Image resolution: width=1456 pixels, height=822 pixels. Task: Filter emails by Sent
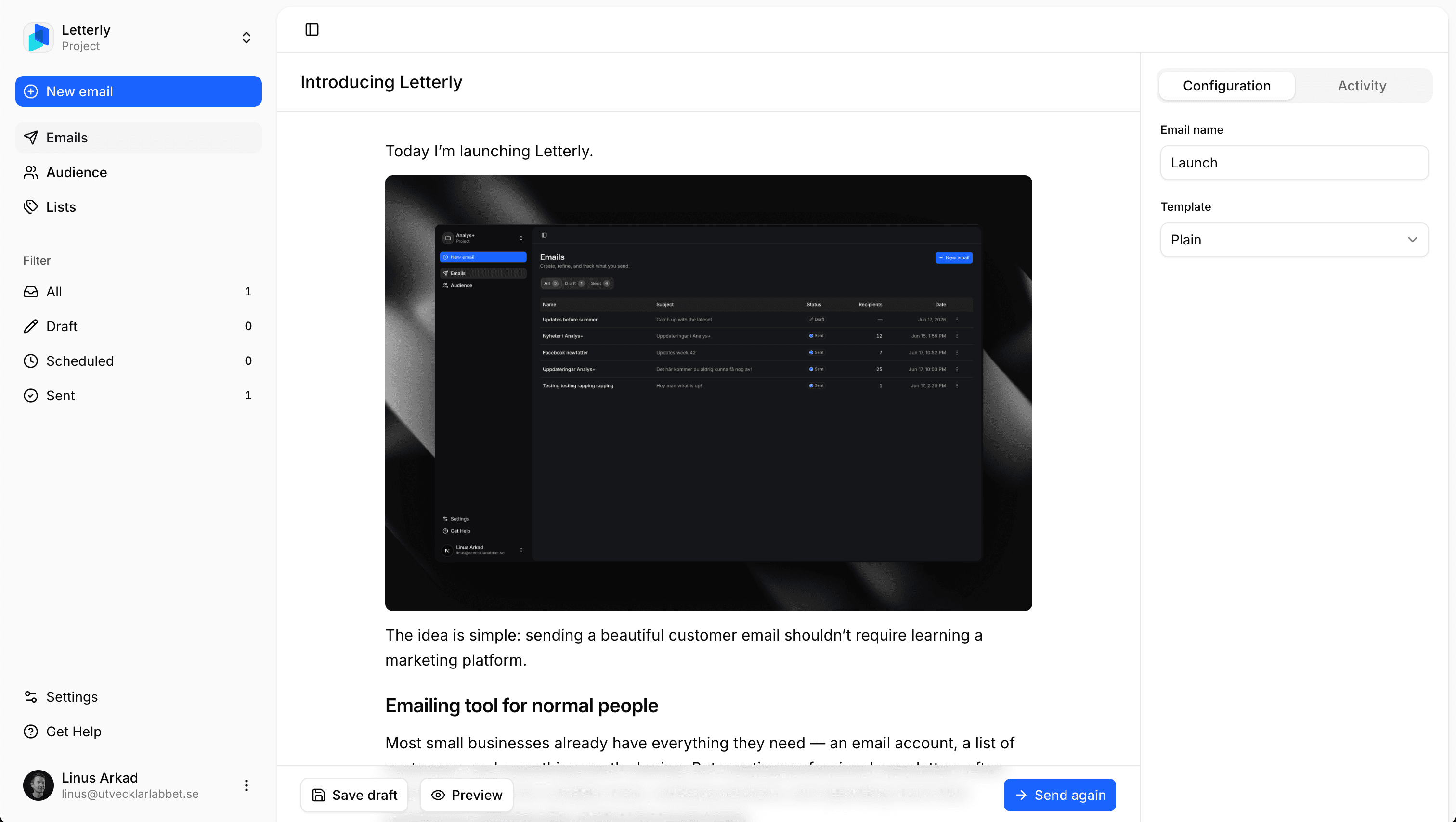point(139,396)
